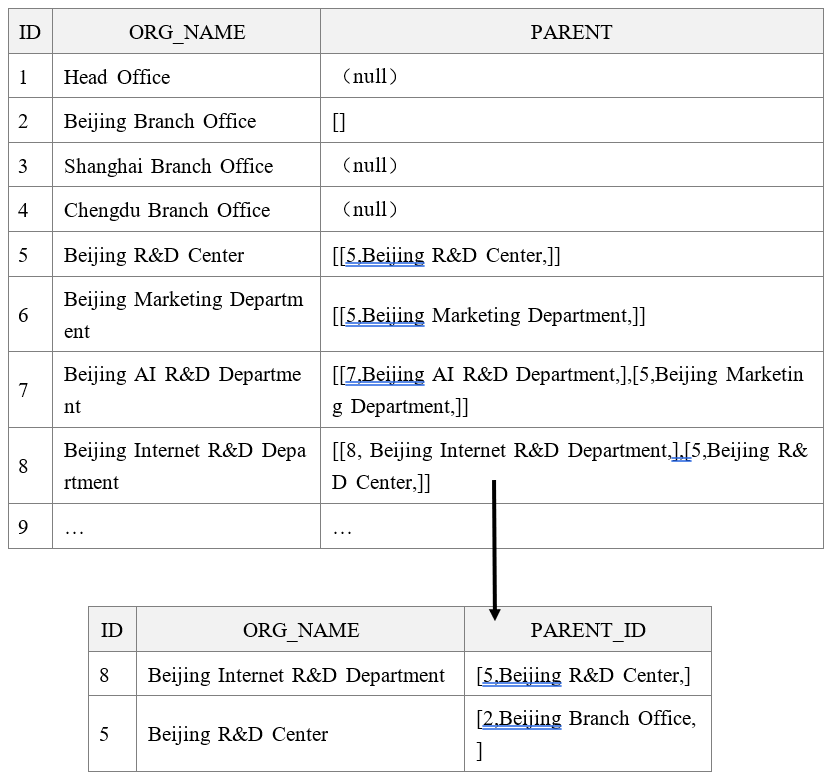Click the ID header of the lower table

pyautogui.click(x=112, y=630)
